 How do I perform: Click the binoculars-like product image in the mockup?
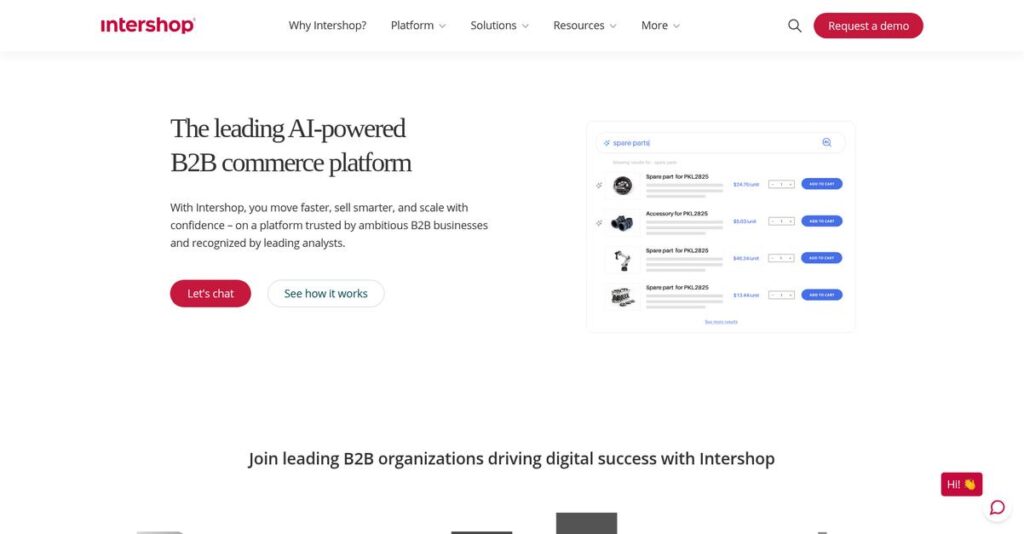tap(622, 223)
